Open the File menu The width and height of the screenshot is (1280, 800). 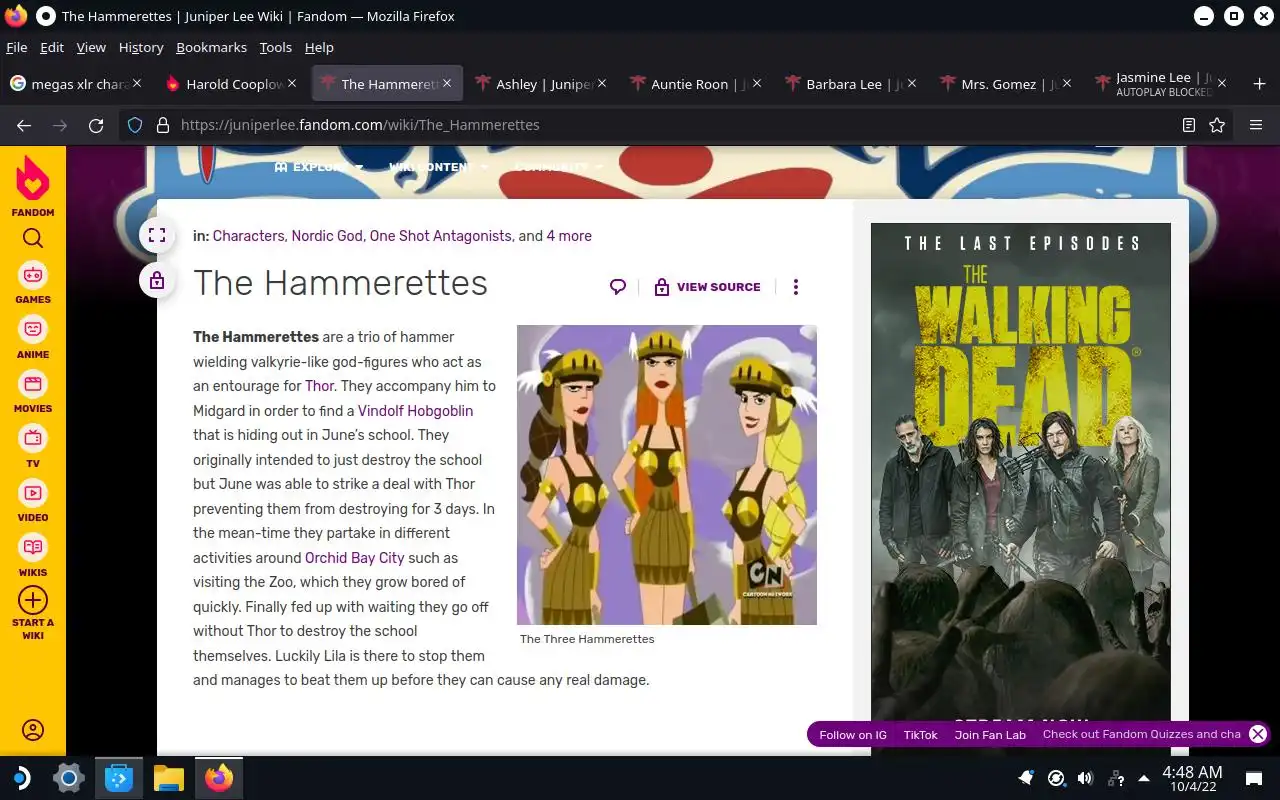(16, 47)
